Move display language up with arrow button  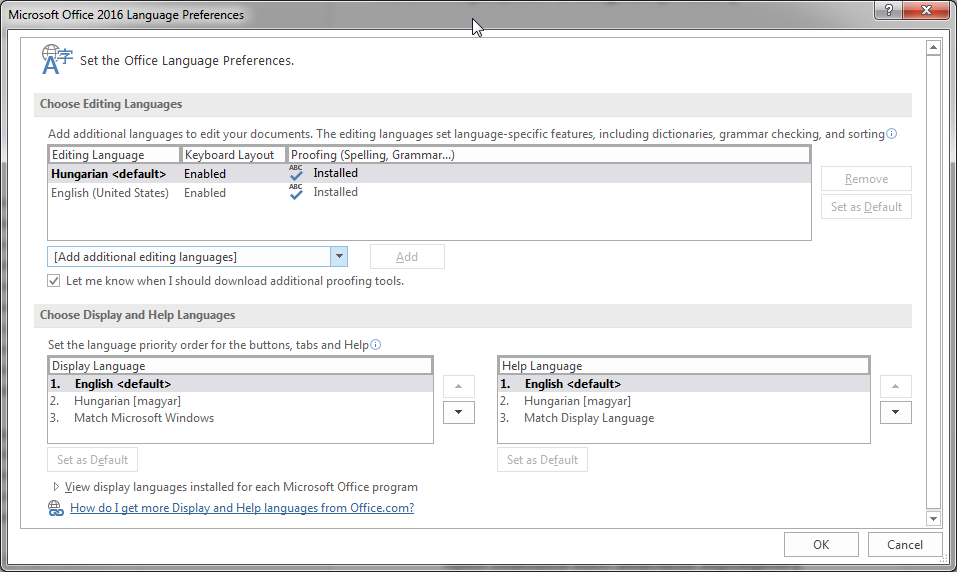(x=458, y=386)
